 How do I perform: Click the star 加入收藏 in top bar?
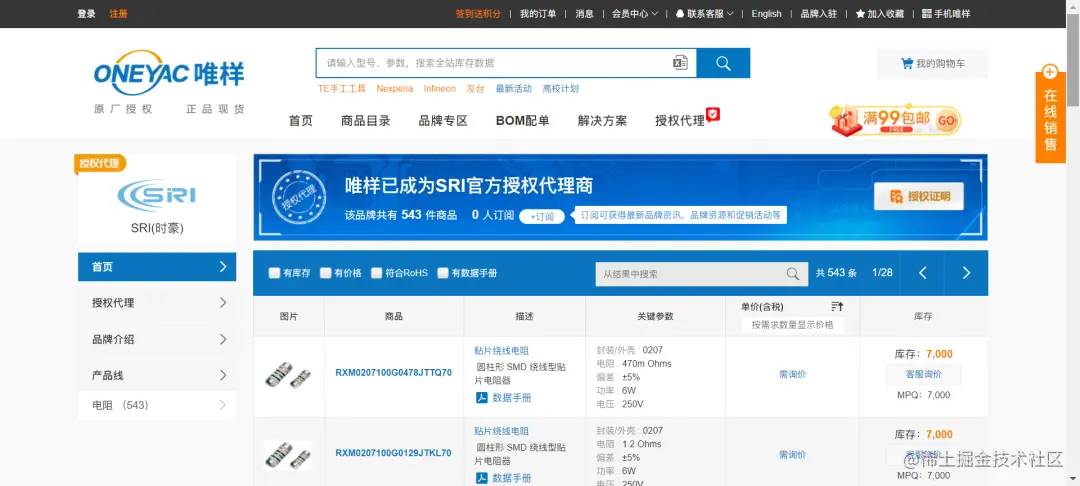[x=880, y=14]
